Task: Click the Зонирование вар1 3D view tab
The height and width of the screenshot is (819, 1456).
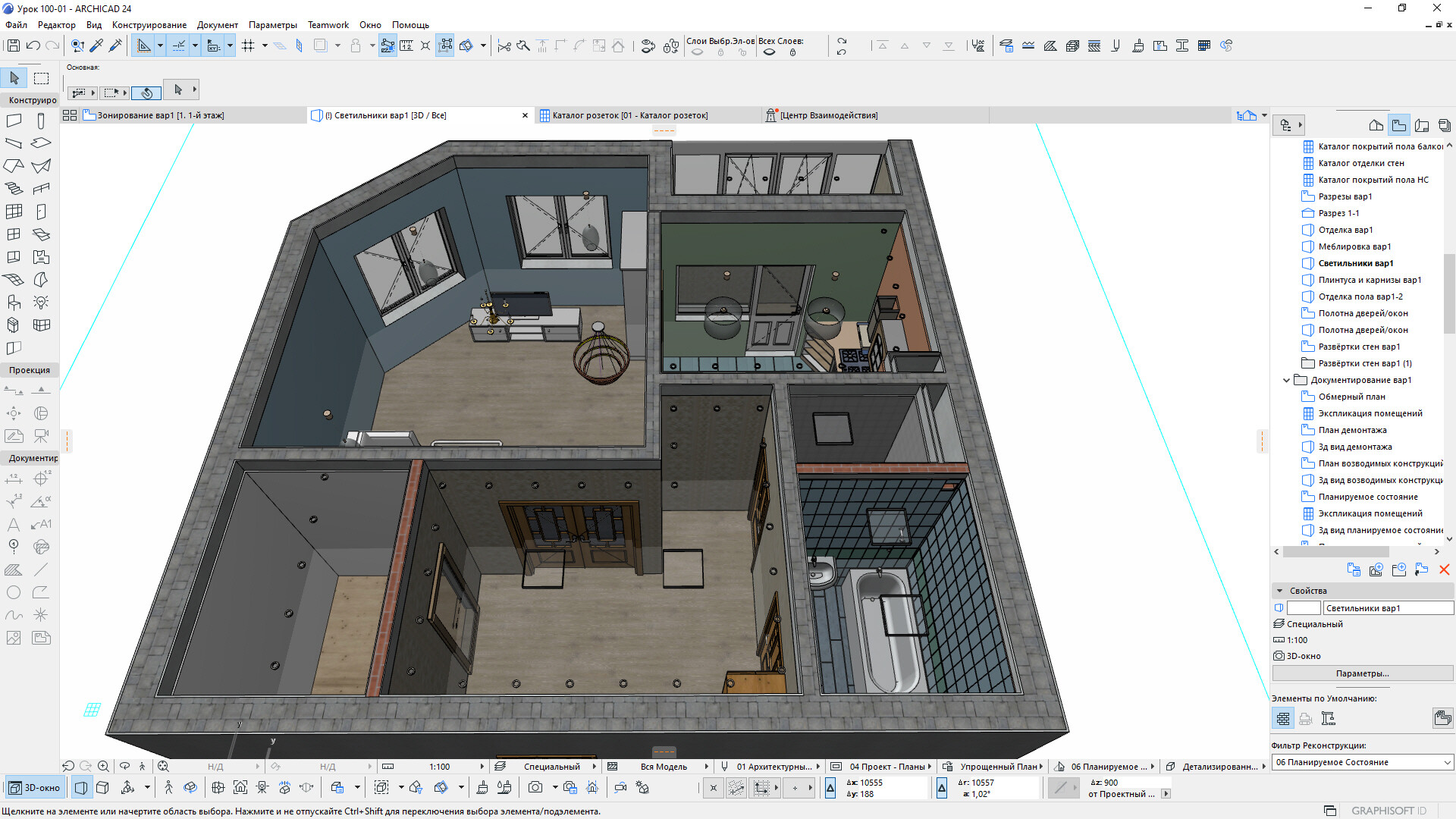Action: tap(160, 115)
